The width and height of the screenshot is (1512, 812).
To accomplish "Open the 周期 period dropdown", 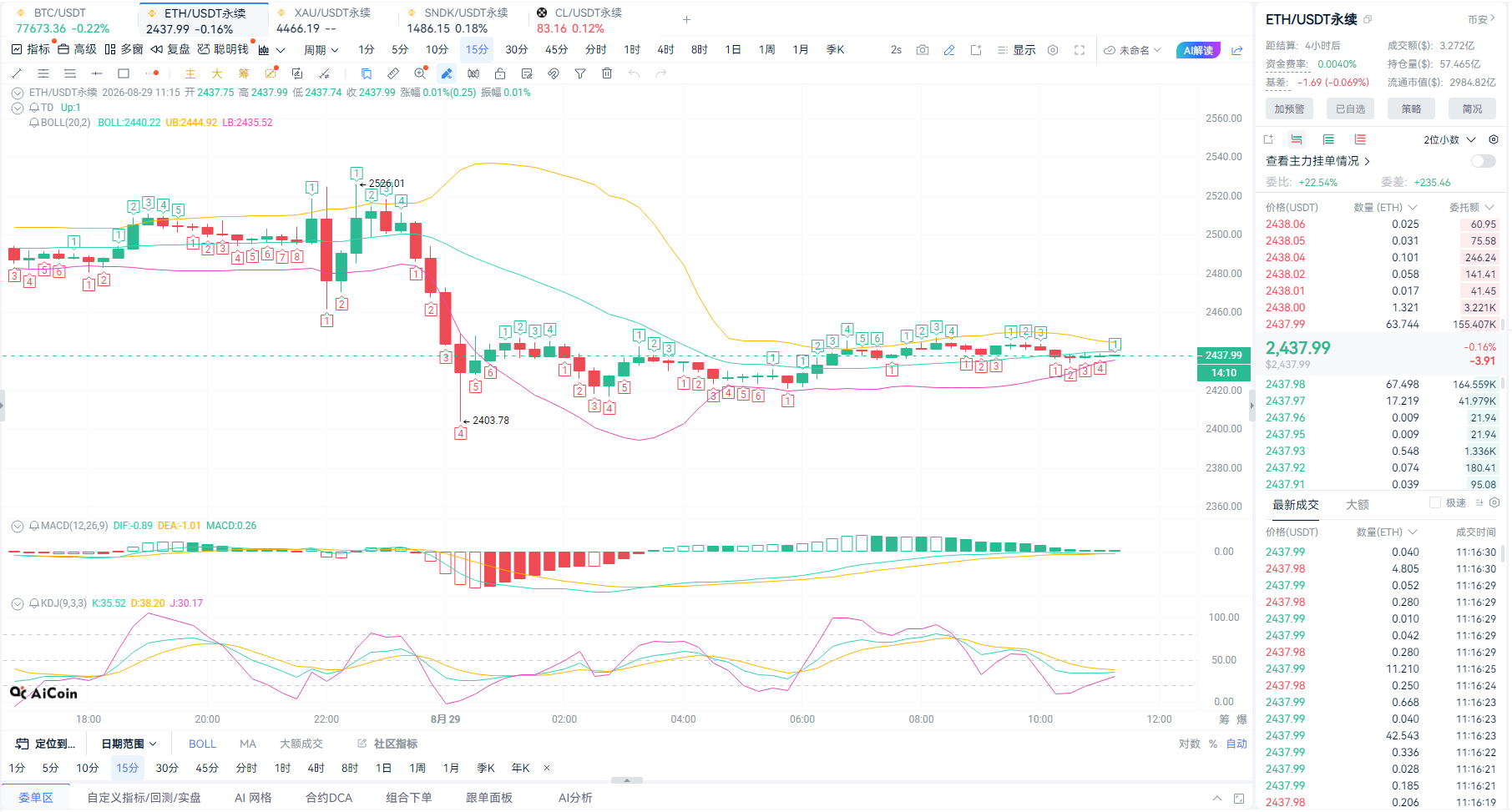I will [x=321, y=50].
